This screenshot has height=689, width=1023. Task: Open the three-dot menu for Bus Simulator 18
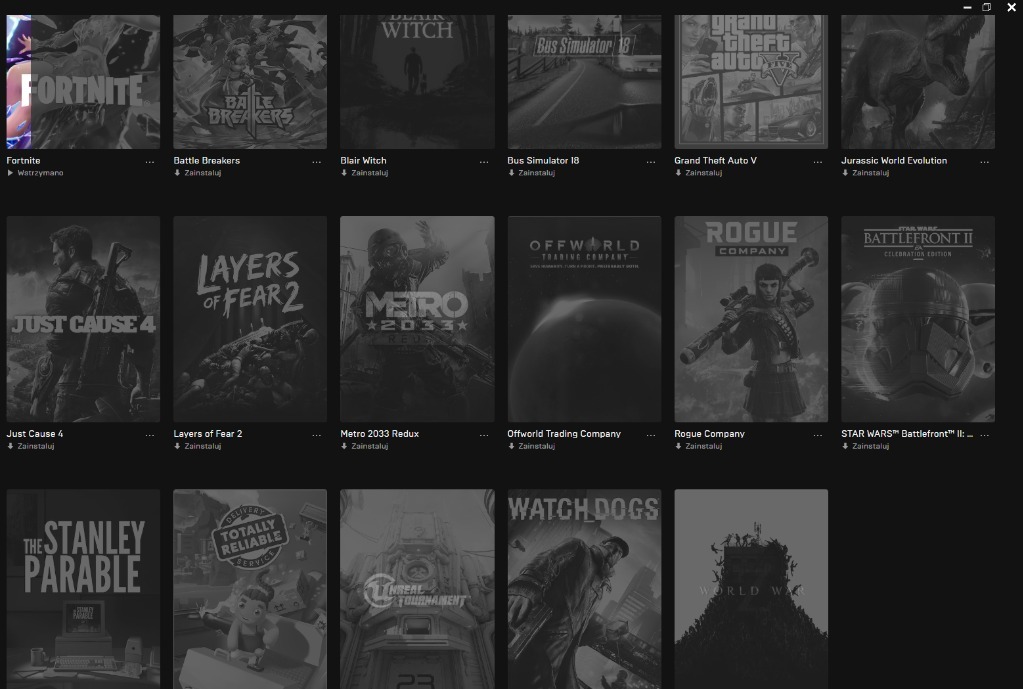pyautogui.click(x=650, y=162)
